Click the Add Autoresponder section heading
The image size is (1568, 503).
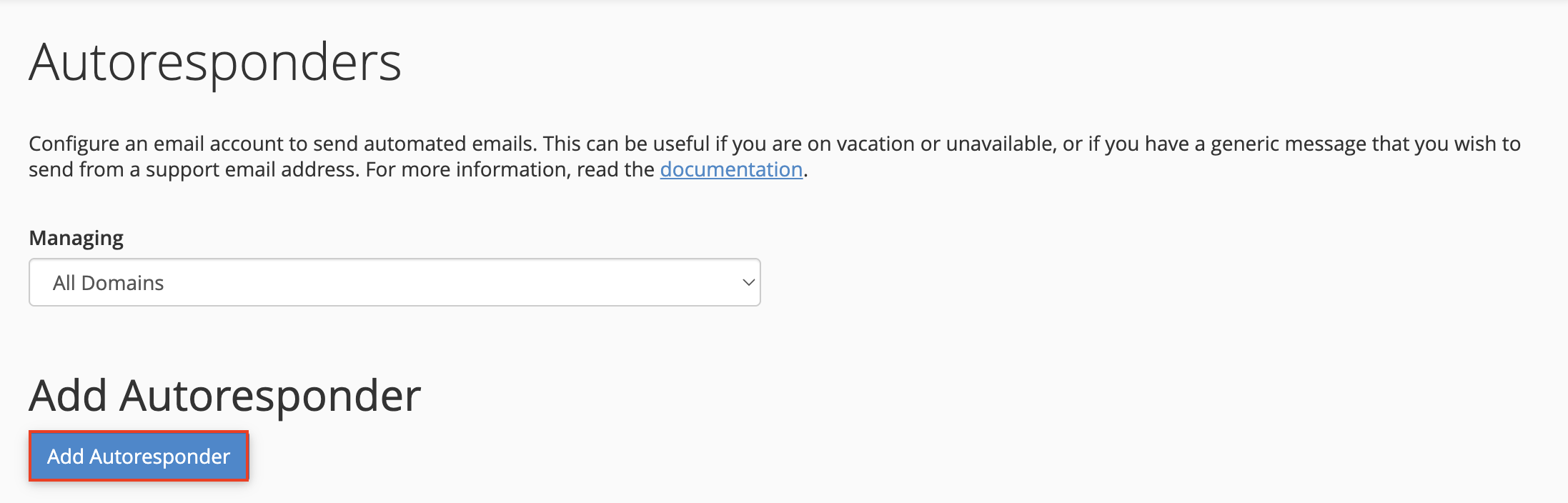point(225,396)
